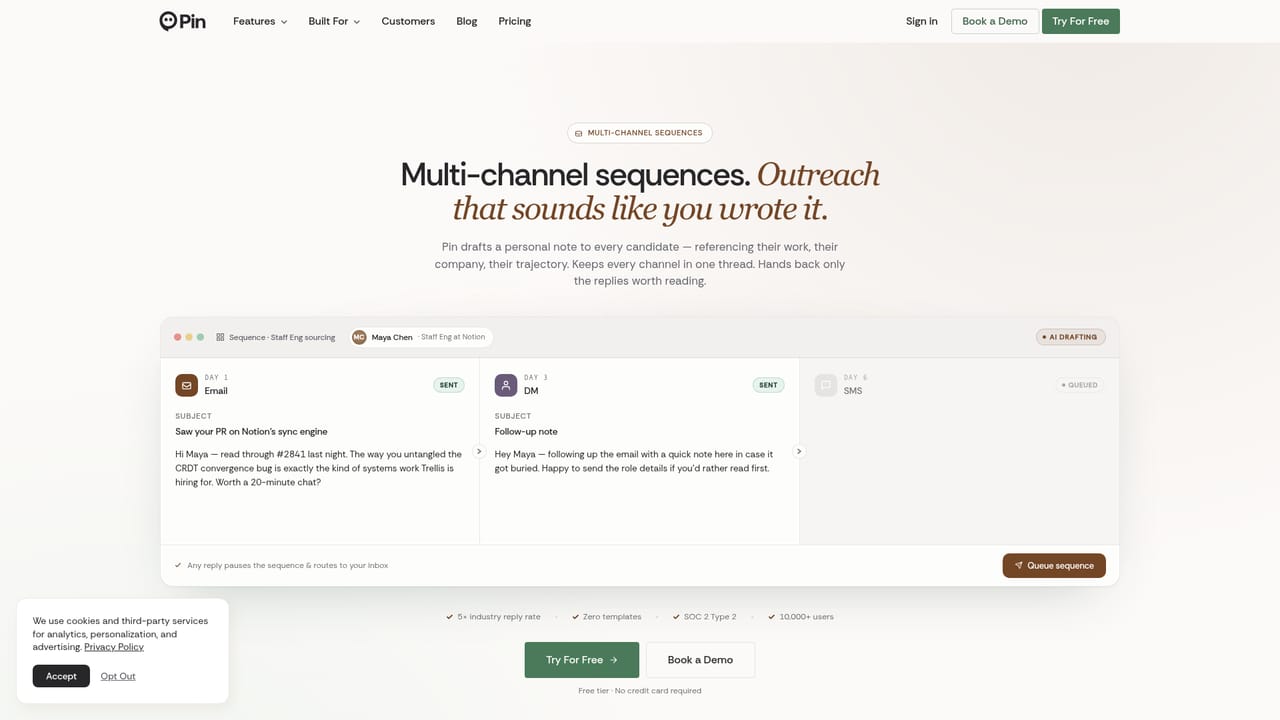Click the red window dot
Screen dimensions: 1280x720
point(178,337)
